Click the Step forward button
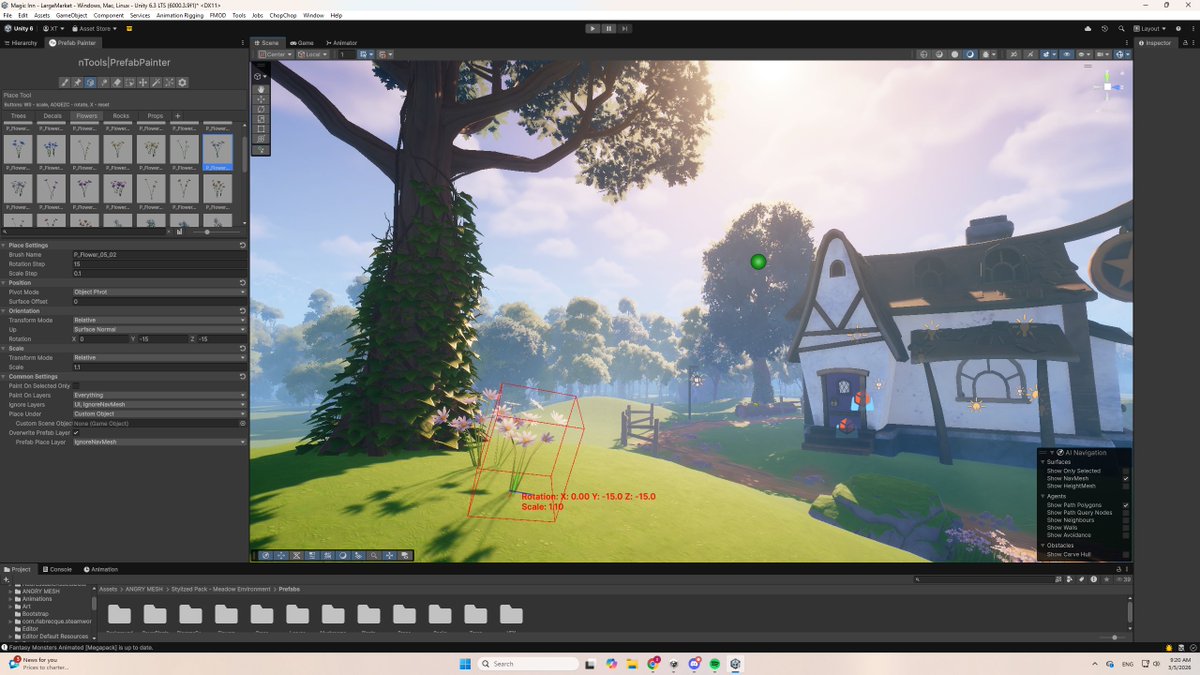Viewport: 1200px width, 675px height. click(x=625, y=29)
